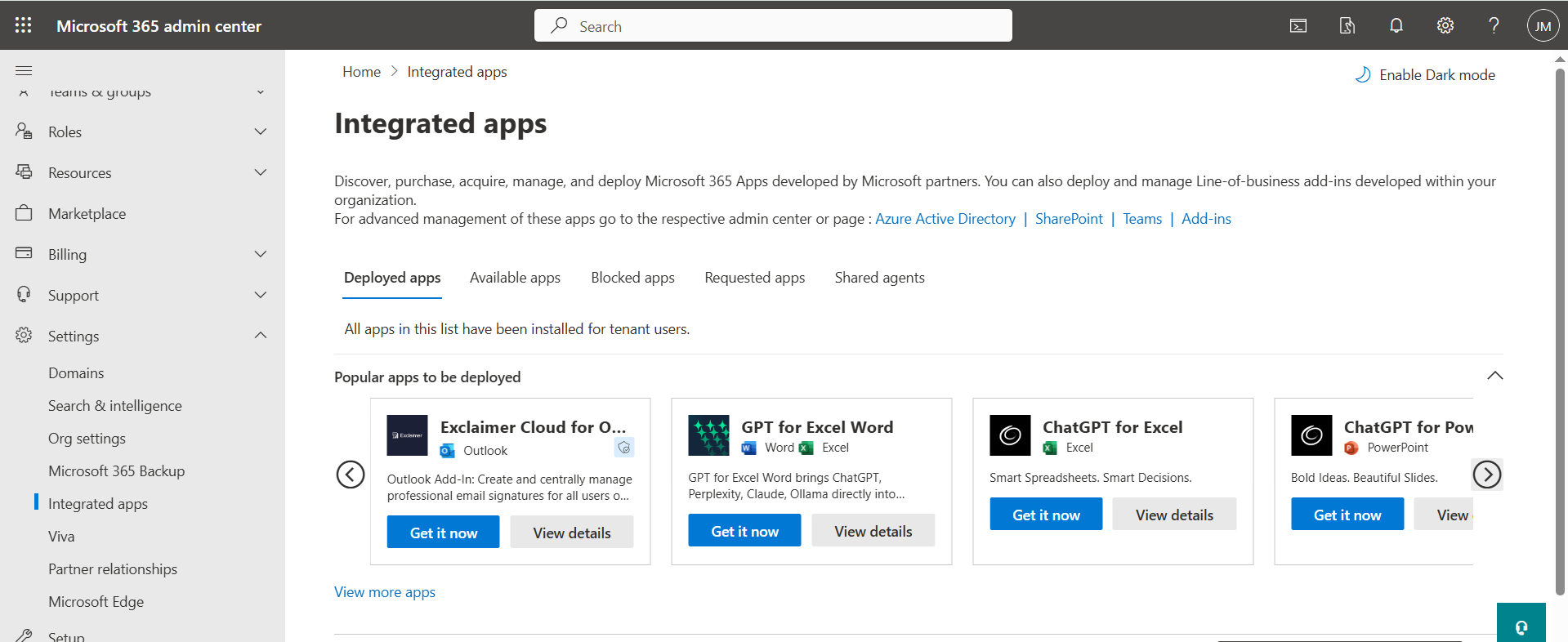Click the page vertical scrollbar

point(1560,331)
